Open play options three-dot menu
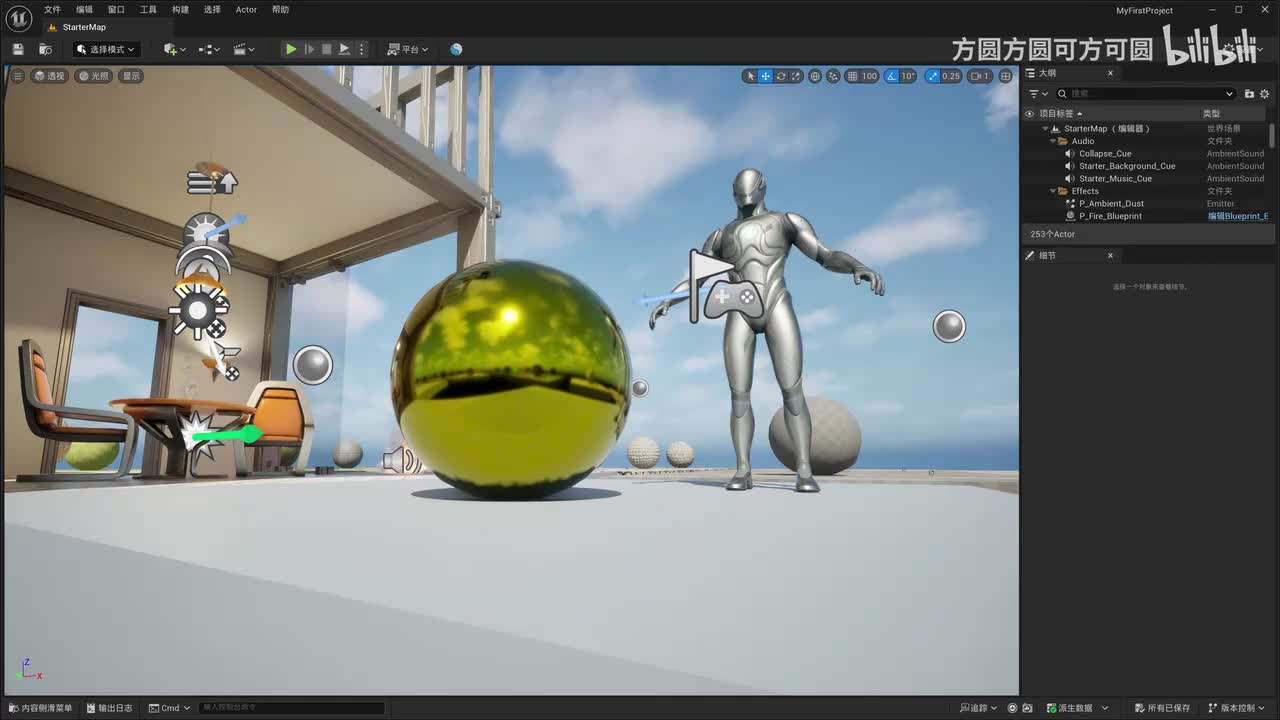The height and width of the screenshot is (720, 1280). pos(362,49)
